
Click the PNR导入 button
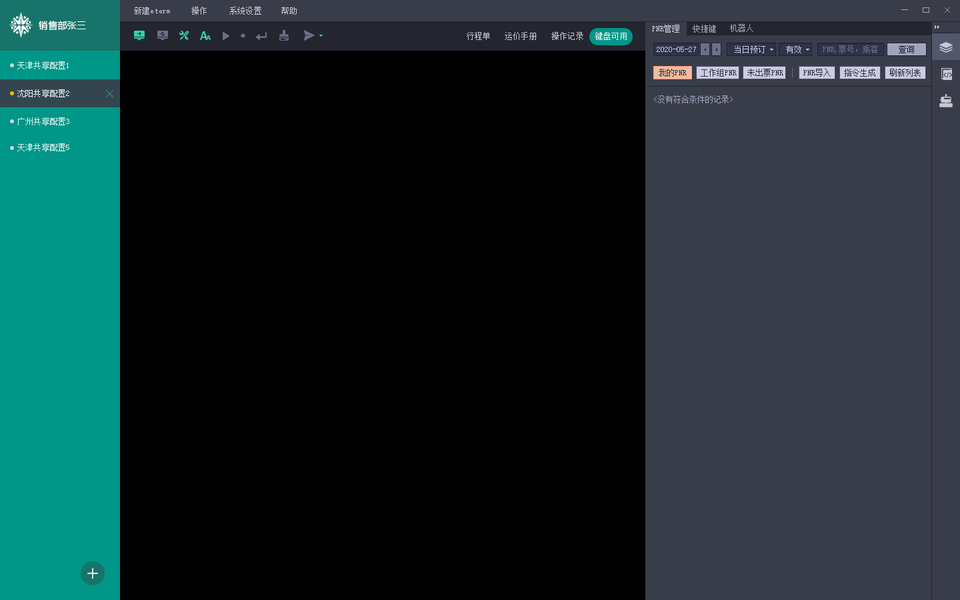point(817,73)
